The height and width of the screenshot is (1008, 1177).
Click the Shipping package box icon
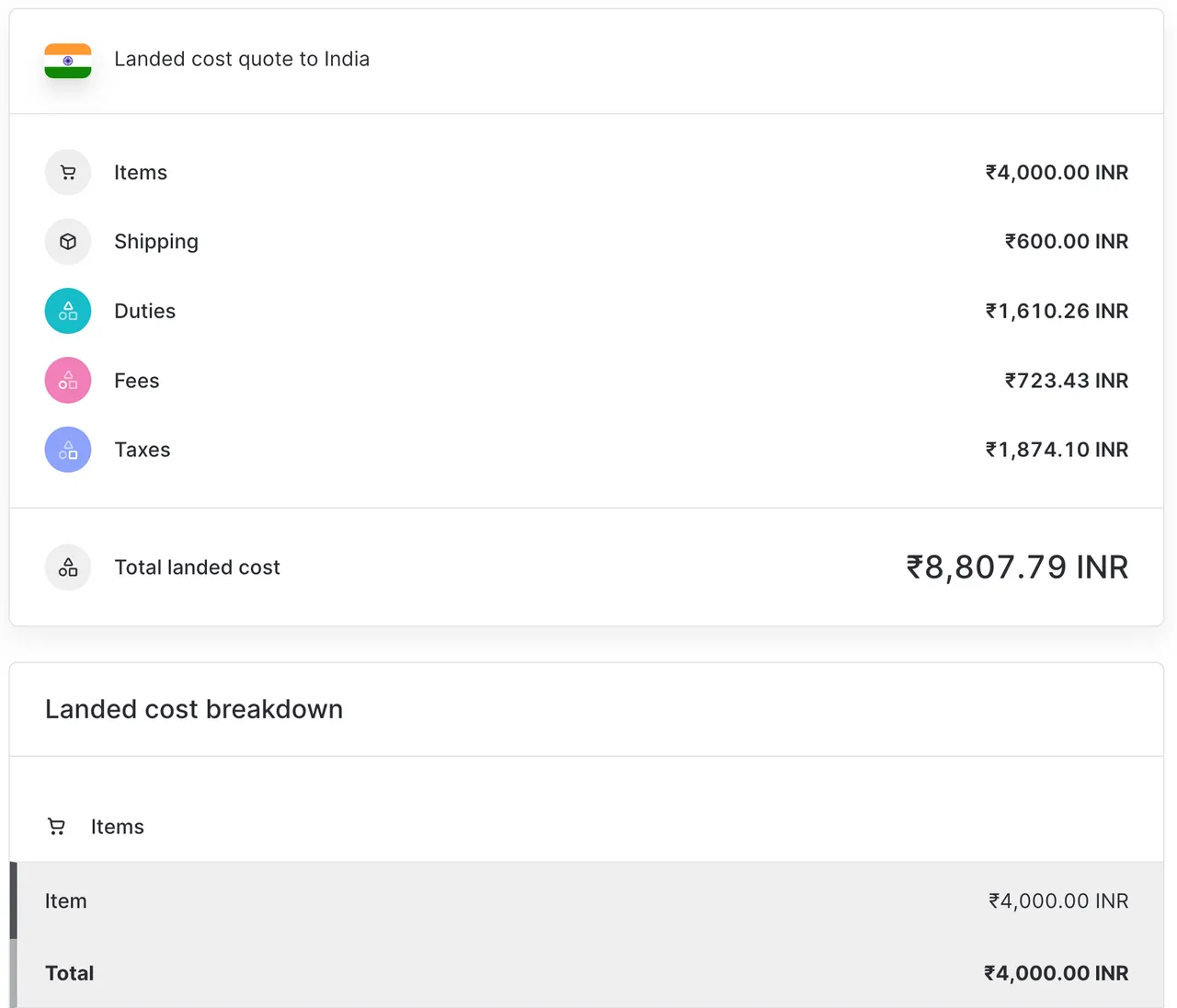click(67, 241)
